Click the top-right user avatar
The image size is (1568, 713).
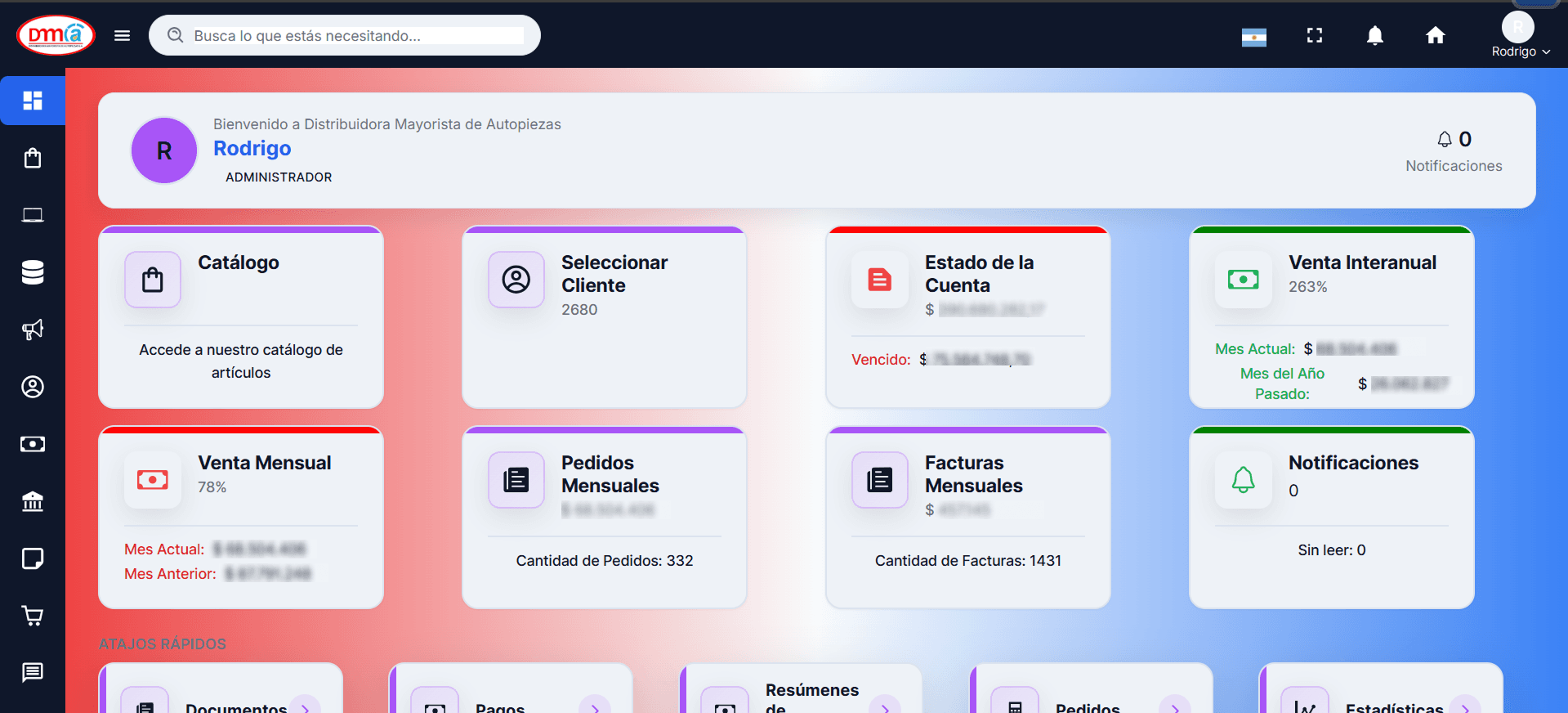point(1517,27)
